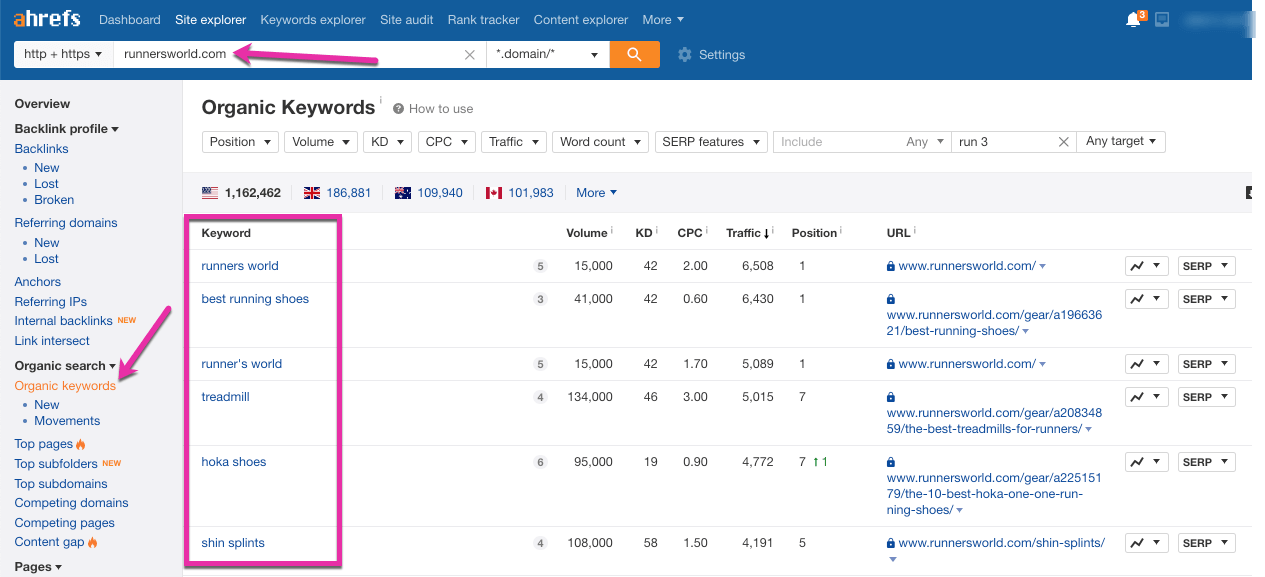The height and width of the screenshot is (577, 1265).
Task: Click the SERP features badge for 'runners world'
Action: pyautogui.click(x=540, y=267)
